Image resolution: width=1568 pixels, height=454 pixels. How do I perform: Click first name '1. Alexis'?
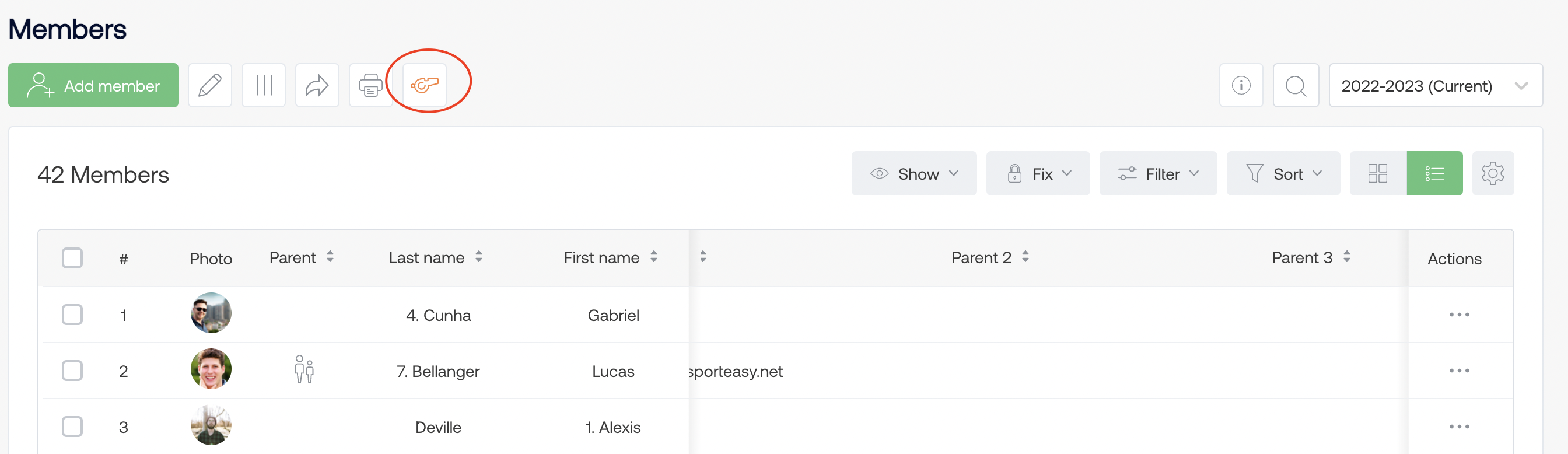click(x=613, y=427)
